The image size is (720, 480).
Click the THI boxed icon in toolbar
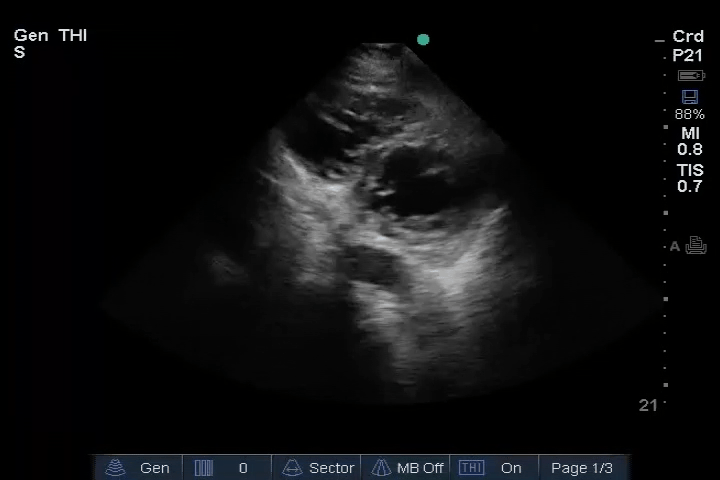[x=471, y=468]
